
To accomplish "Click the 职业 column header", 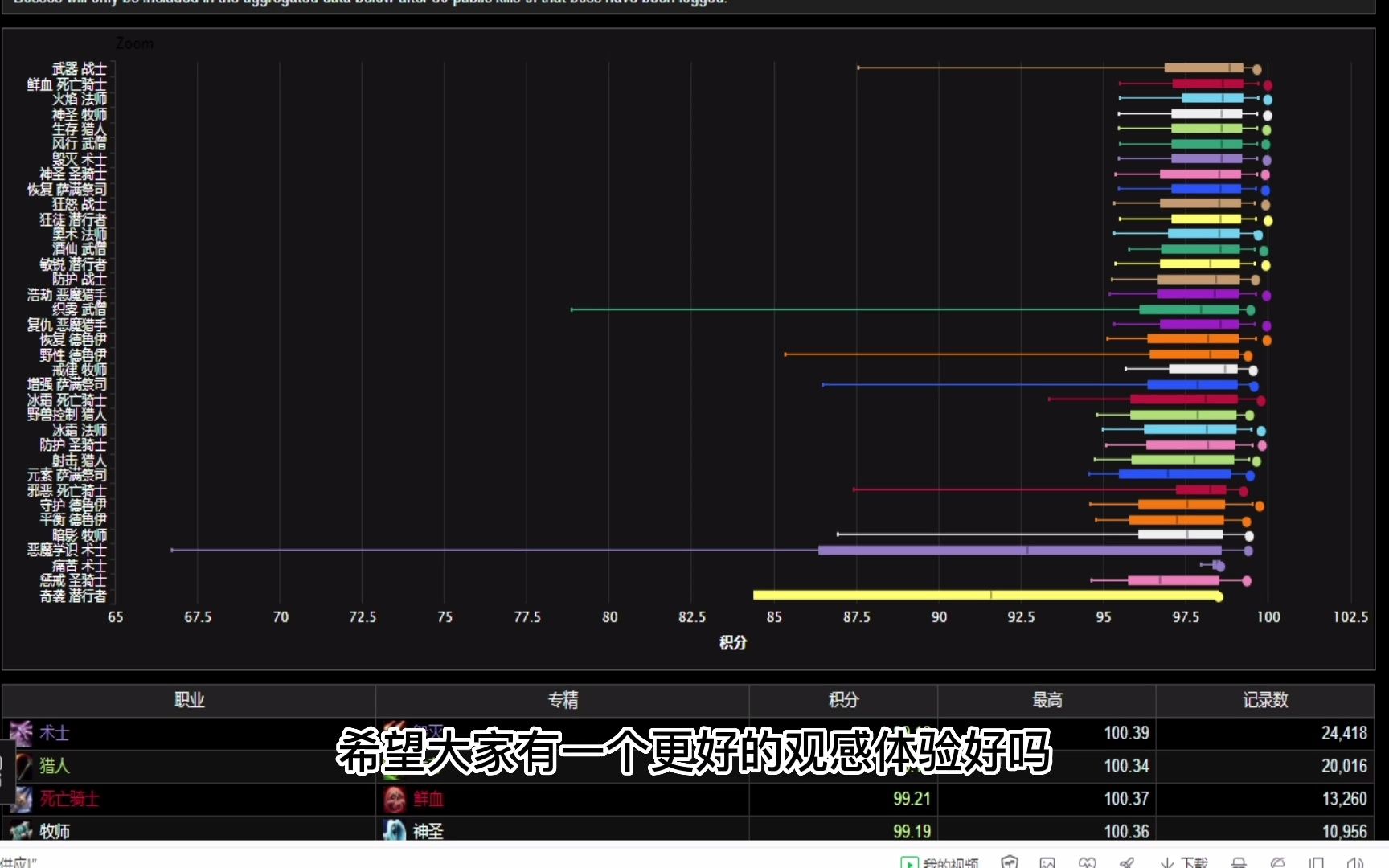I will point(189,700).
